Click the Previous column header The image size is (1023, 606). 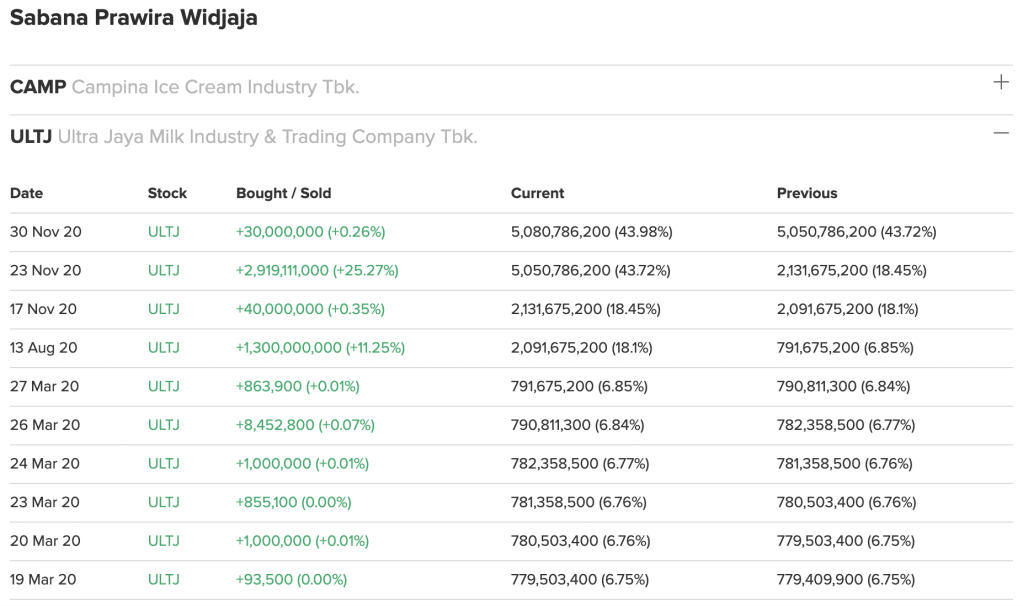pyautogui.click(x=807, y=193)
